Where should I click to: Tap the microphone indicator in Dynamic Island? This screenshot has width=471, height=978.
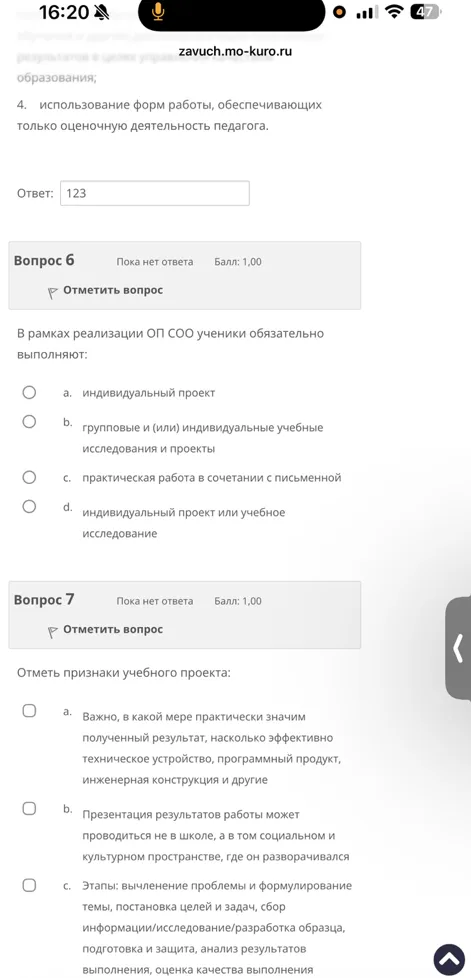[x=158, y=12]
